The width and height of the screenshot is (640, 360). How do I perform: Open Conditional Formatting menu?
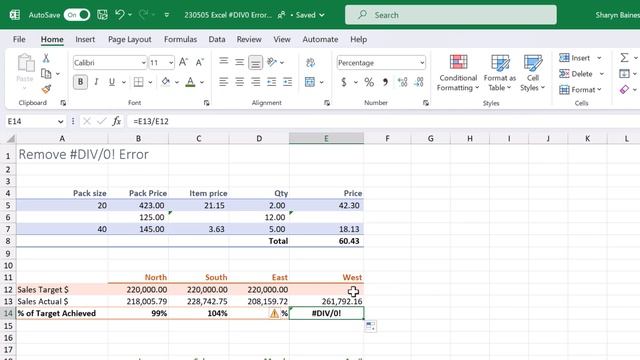coord(458,73)
